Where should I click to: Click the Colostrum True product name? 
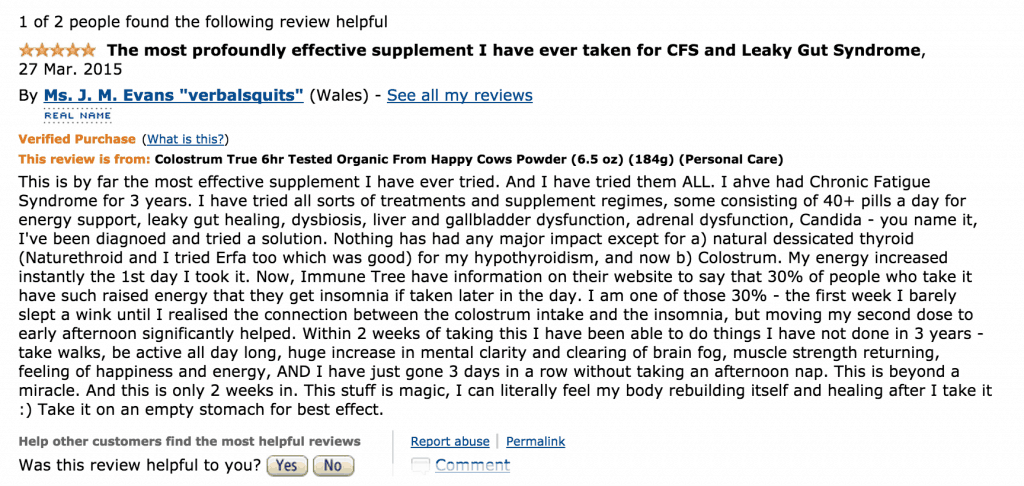[468, 159]
